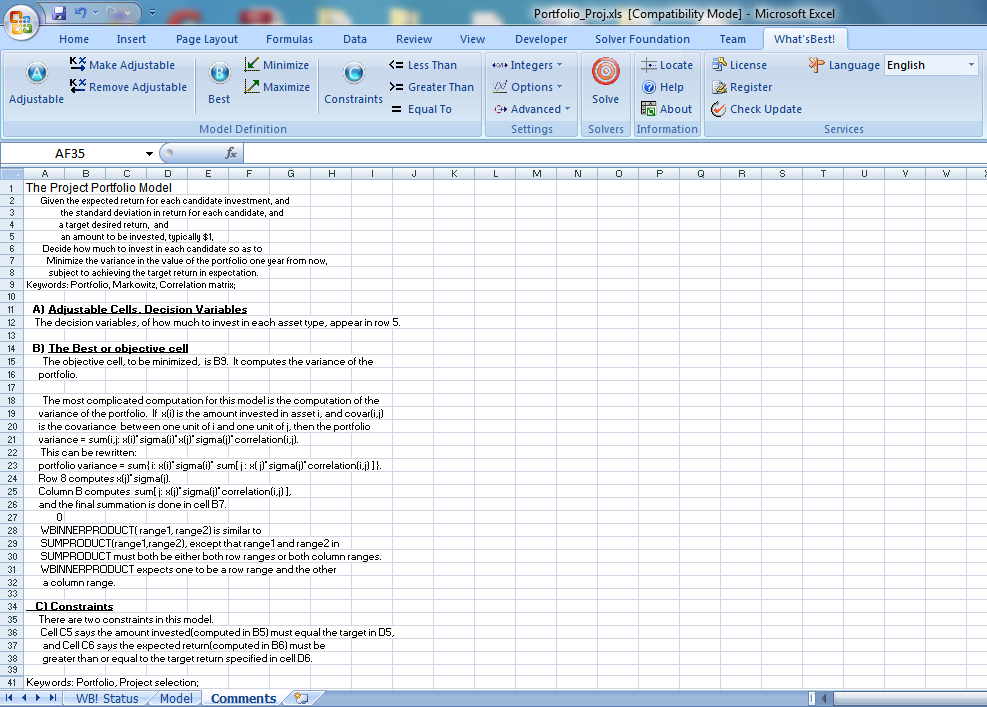Screen dimensions: 987x707
Task: Switch to the Formulas tab
Action: 289,39
